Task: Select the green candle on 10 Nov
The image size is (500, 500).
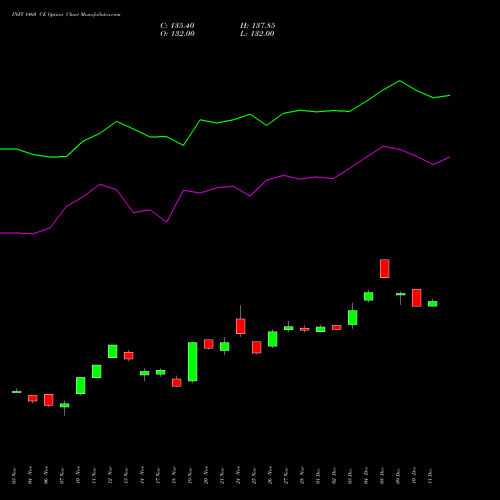Action: tap(81, 386)
